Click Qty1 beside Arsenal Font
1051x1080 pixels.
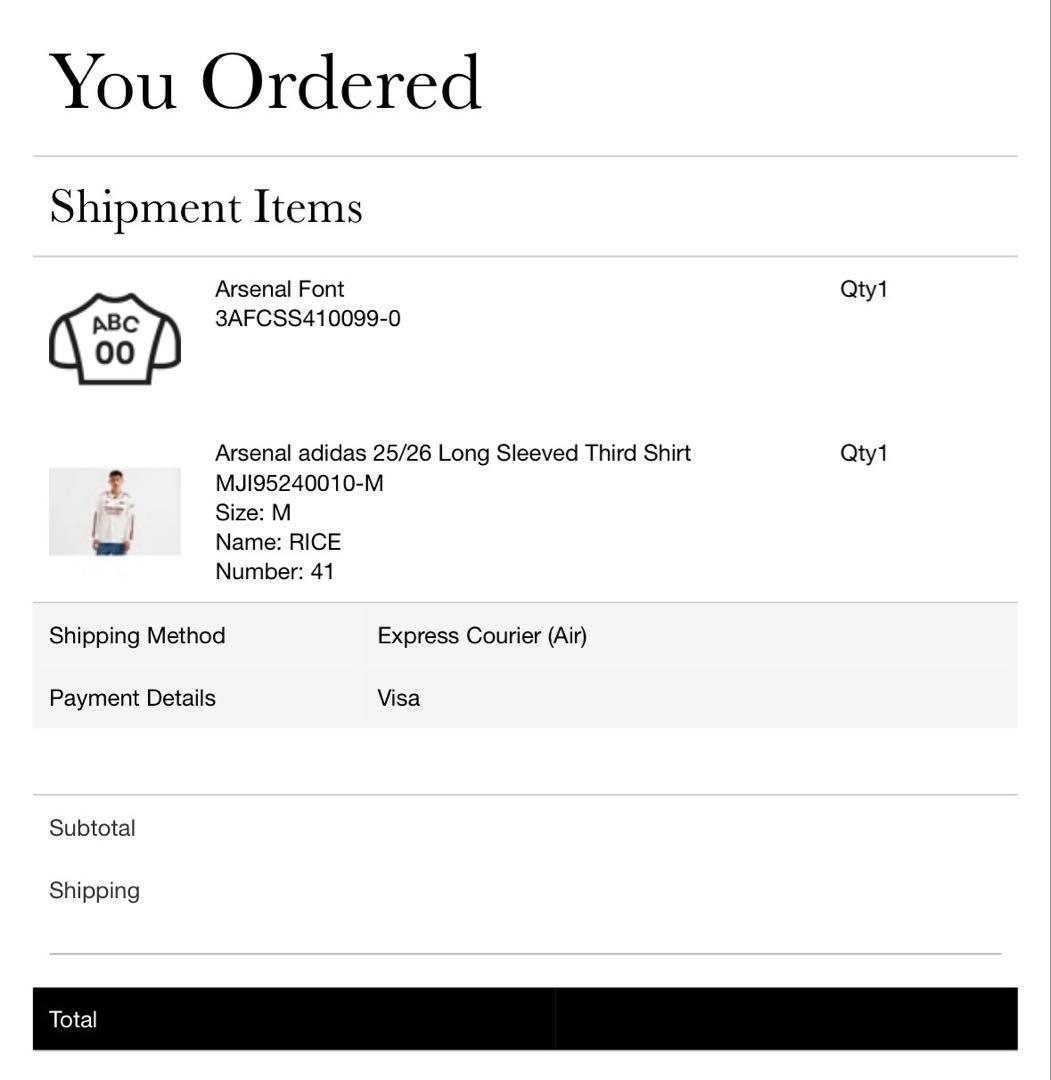pyautogui.click(x=864, y=289)
